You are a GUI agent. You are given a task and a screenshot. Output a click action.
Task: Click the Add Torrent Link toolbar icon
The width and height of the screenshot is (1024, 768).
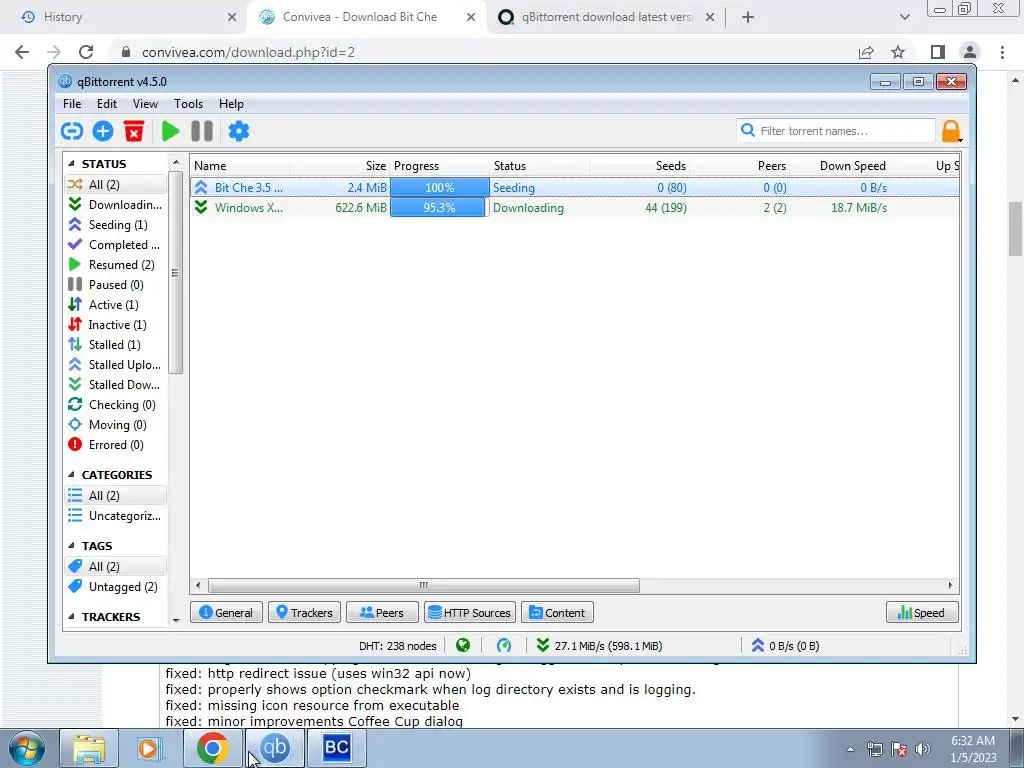click(72, 131)
